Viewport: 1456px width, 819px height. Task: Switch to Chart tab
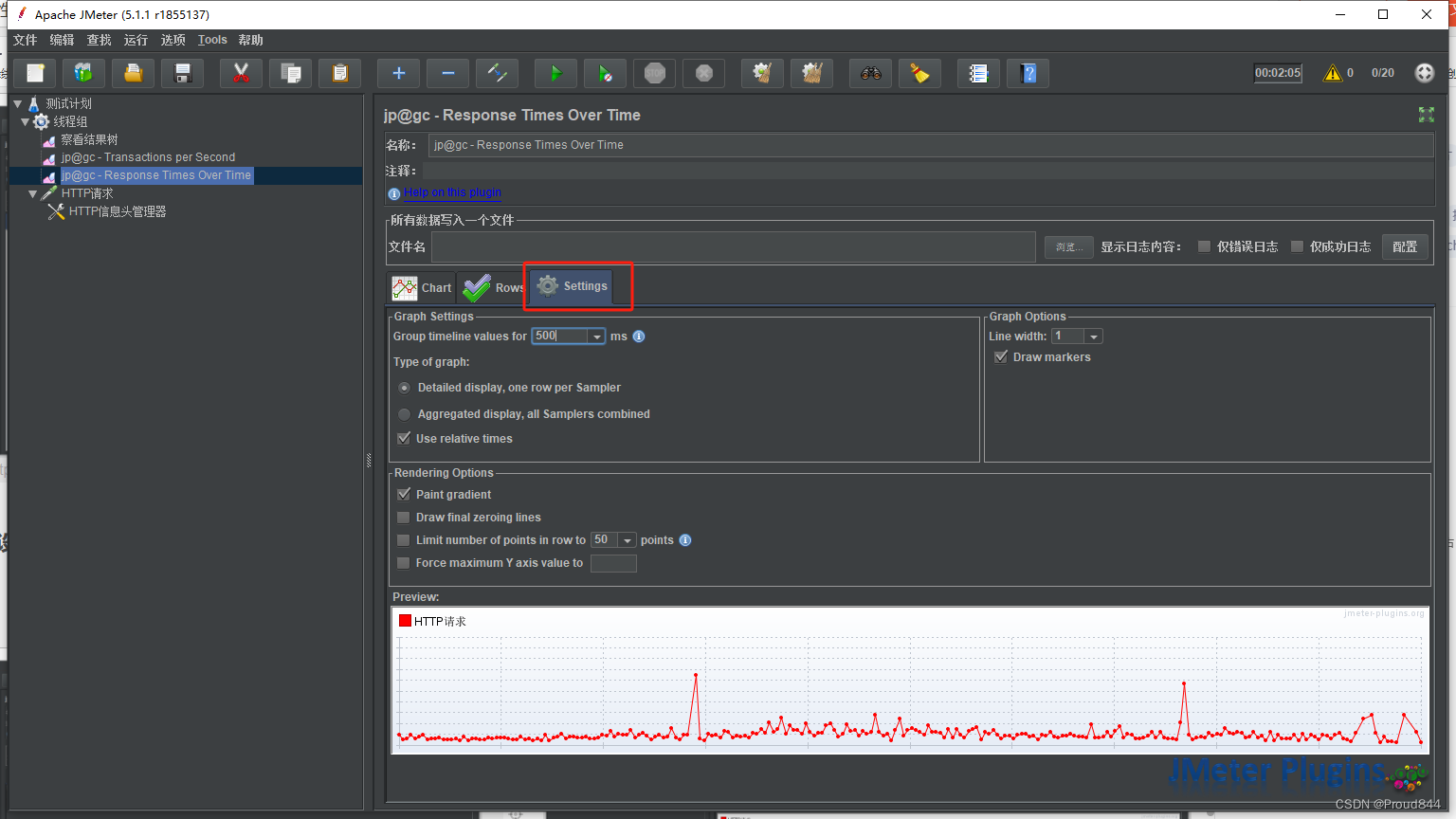(422, 288)
